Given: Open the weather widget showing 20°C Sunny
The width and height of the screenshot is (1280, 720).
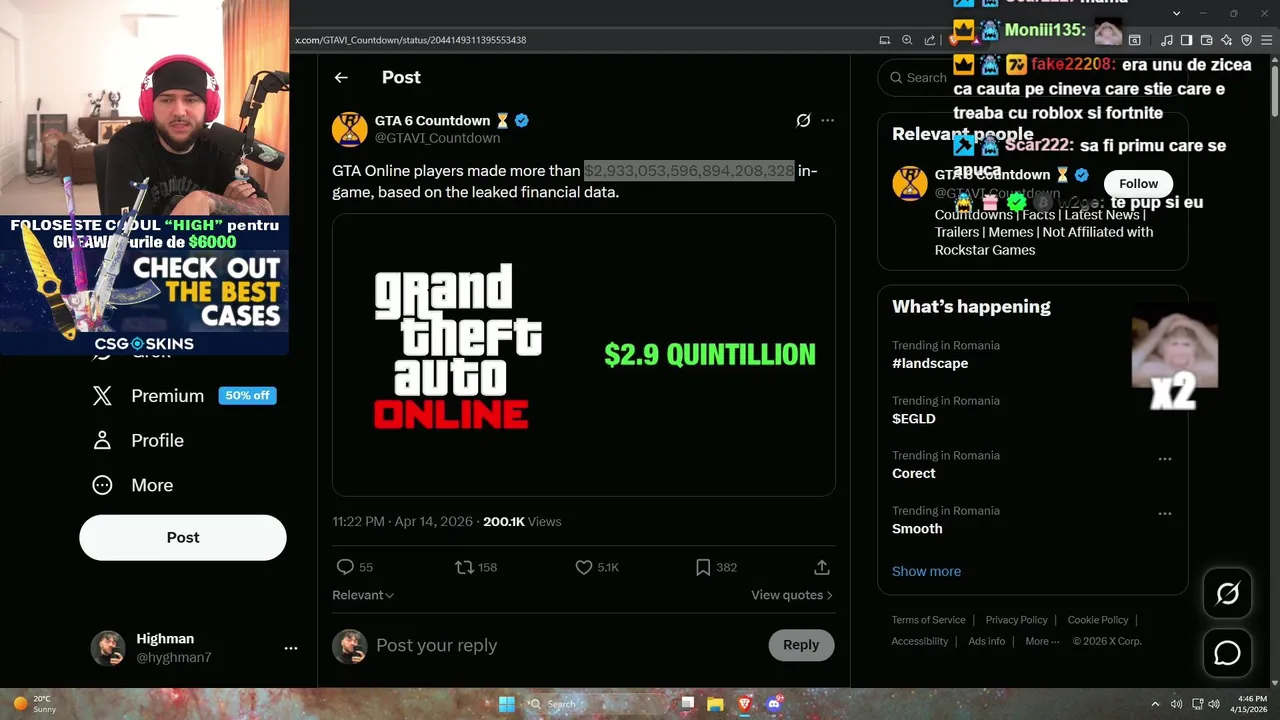Looking at the screenshot, I should coord(34,704).
